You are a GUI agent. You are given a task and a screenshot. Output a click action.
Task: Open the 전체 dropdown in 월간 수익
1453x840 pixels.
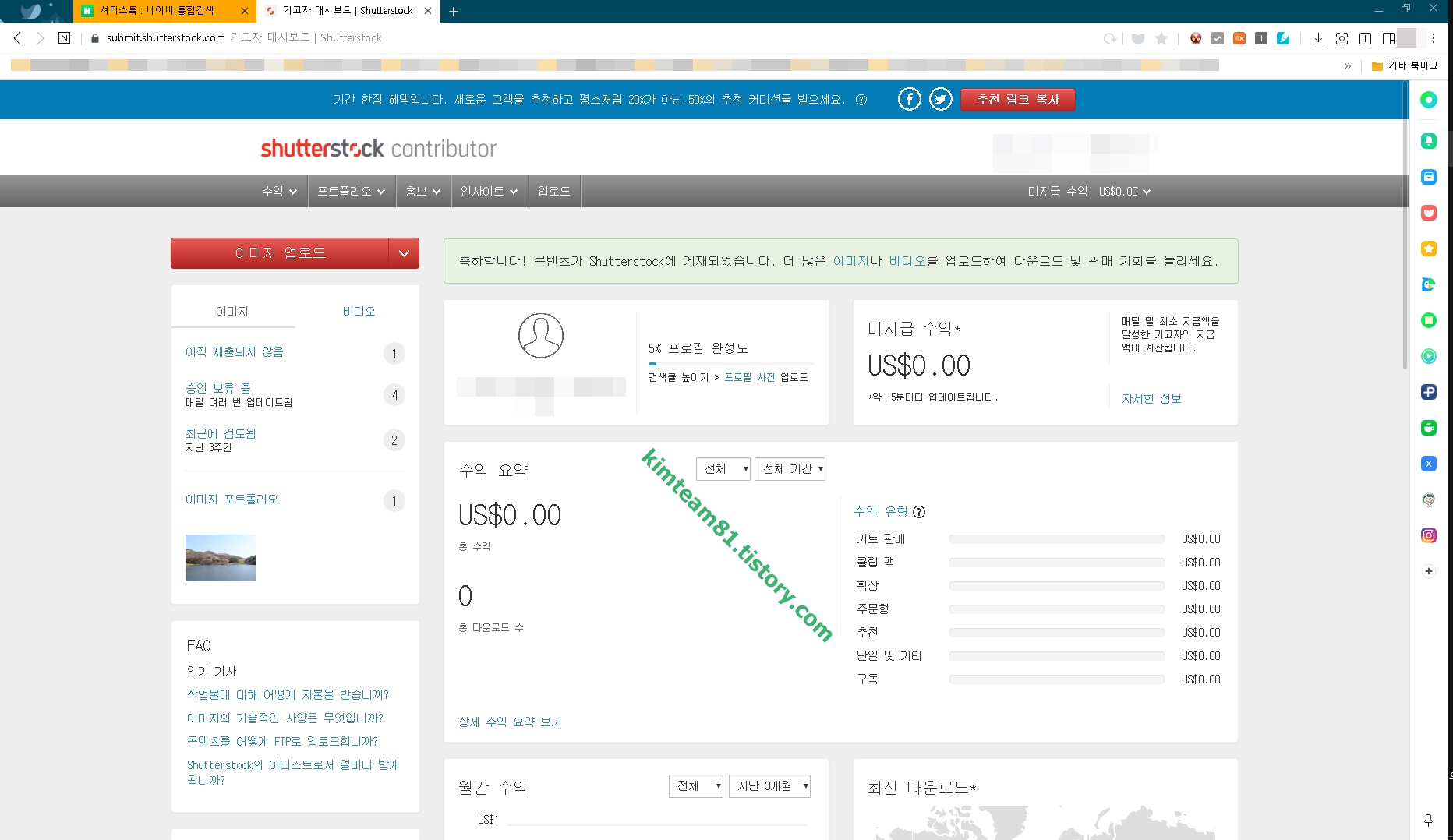[x=696, y=786]
